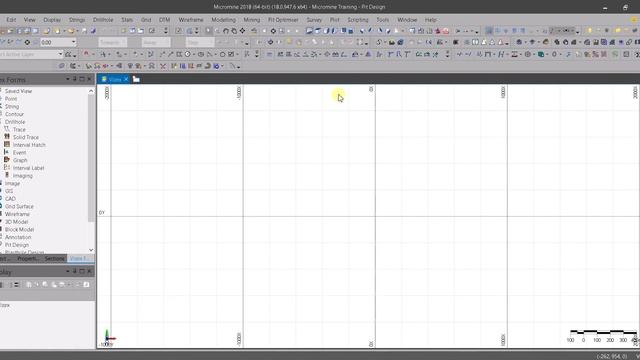Click the sigma summation toolbar icon
Screen dimensions: 640x360
click(514, 54)
